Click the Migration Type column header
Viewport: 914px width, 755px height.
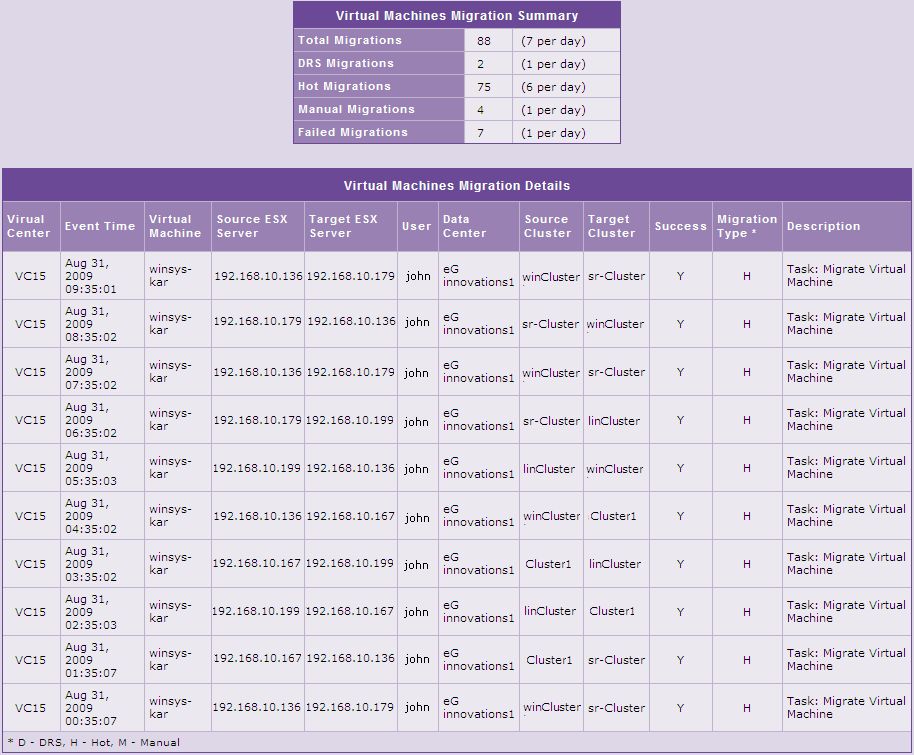coord(747,226)
